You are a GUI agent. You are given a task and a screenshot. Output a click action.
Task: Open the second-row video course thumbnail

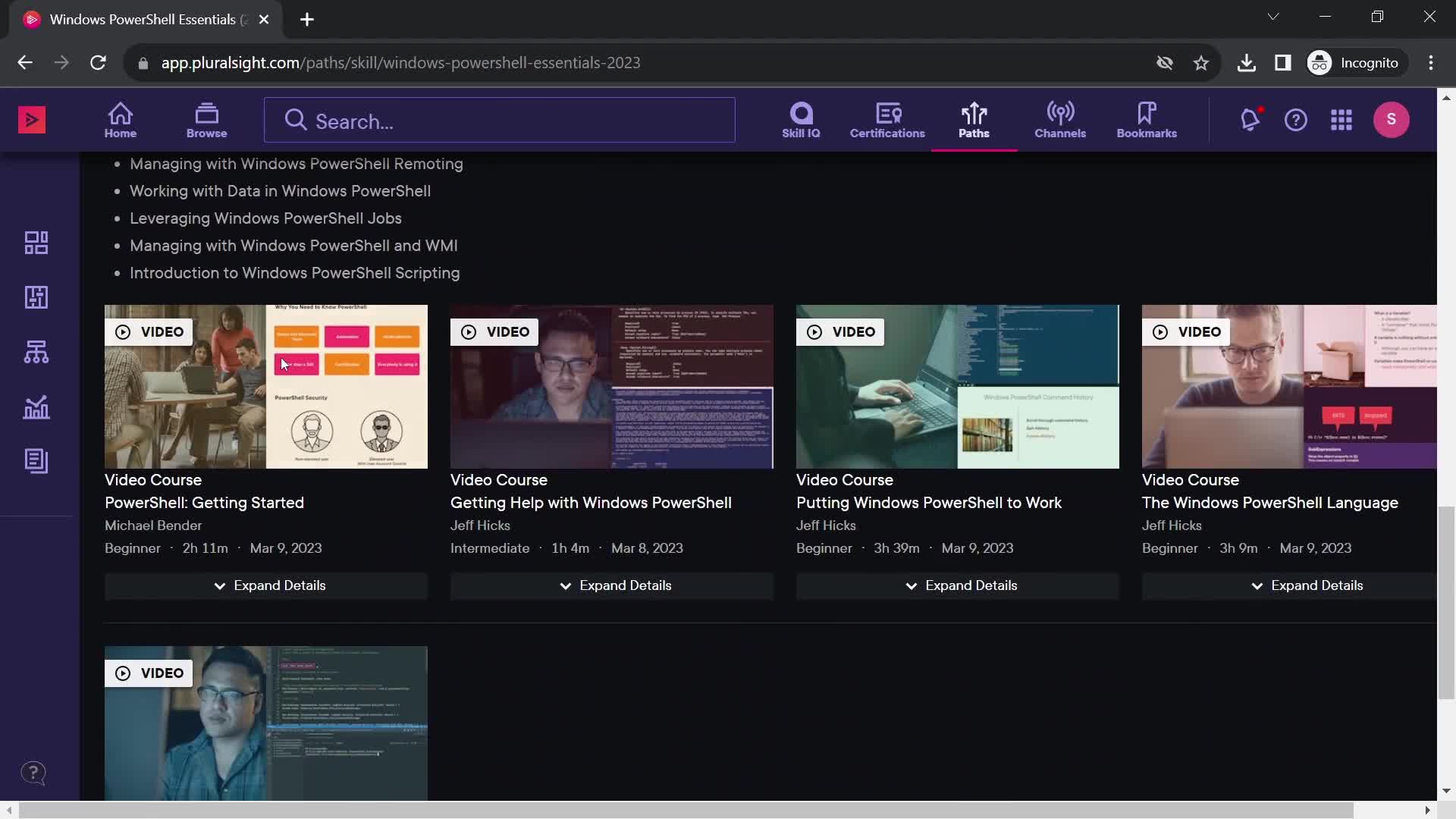click(x=266, y=723)
